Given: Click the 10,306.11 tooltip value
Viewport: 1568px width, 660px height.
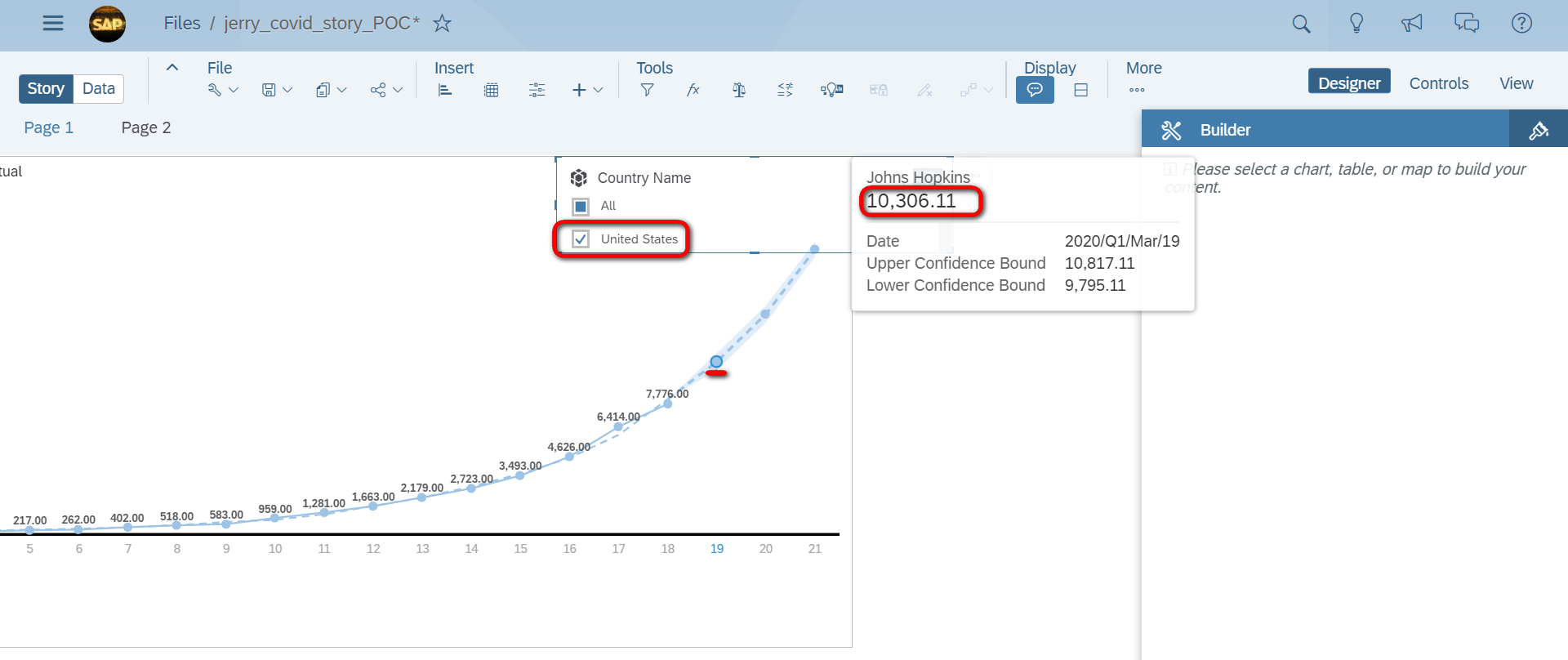Looking at the screenshot, I should tap(911, 201).
